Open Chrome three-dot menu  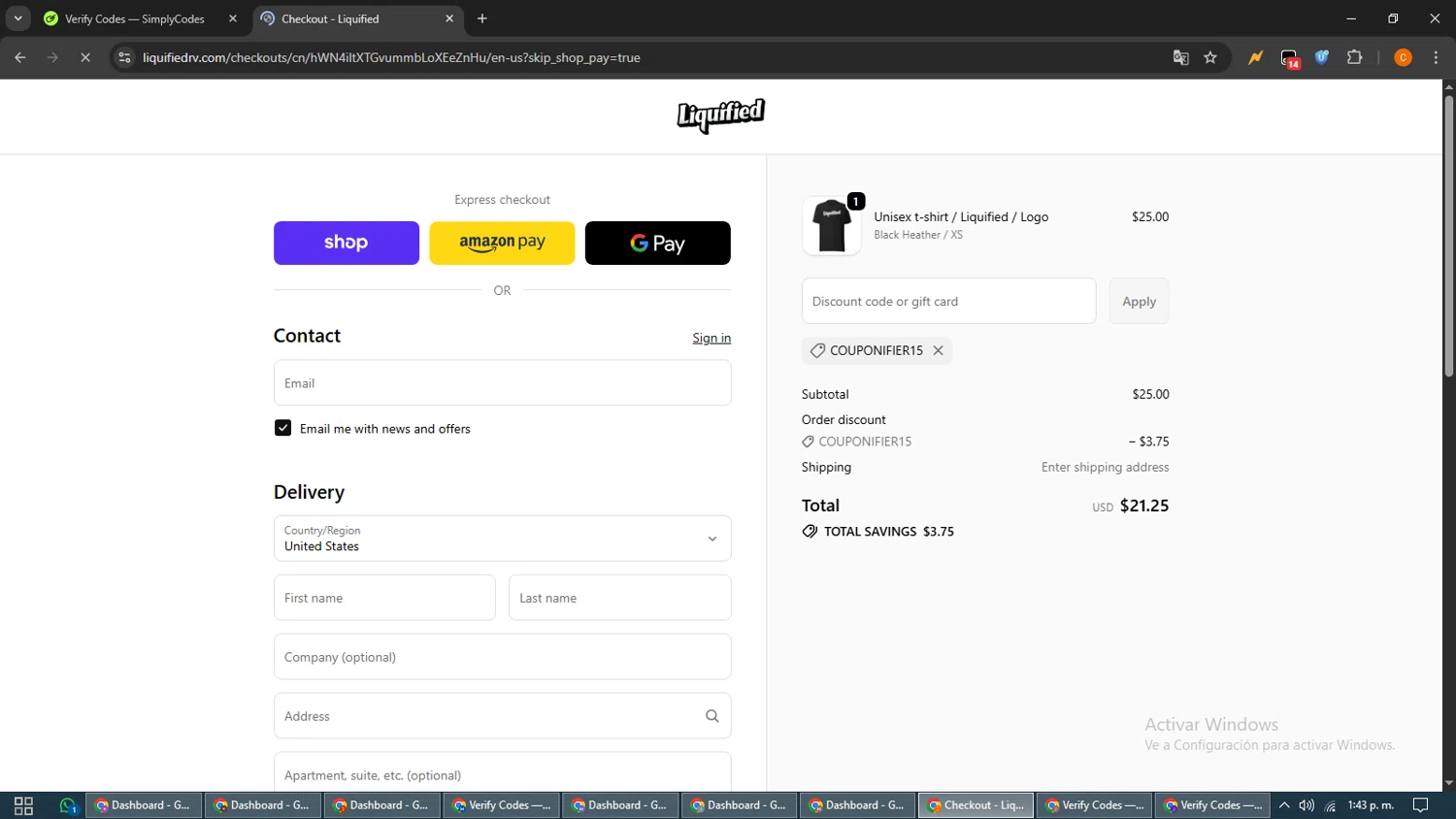tap(1436, 57)
